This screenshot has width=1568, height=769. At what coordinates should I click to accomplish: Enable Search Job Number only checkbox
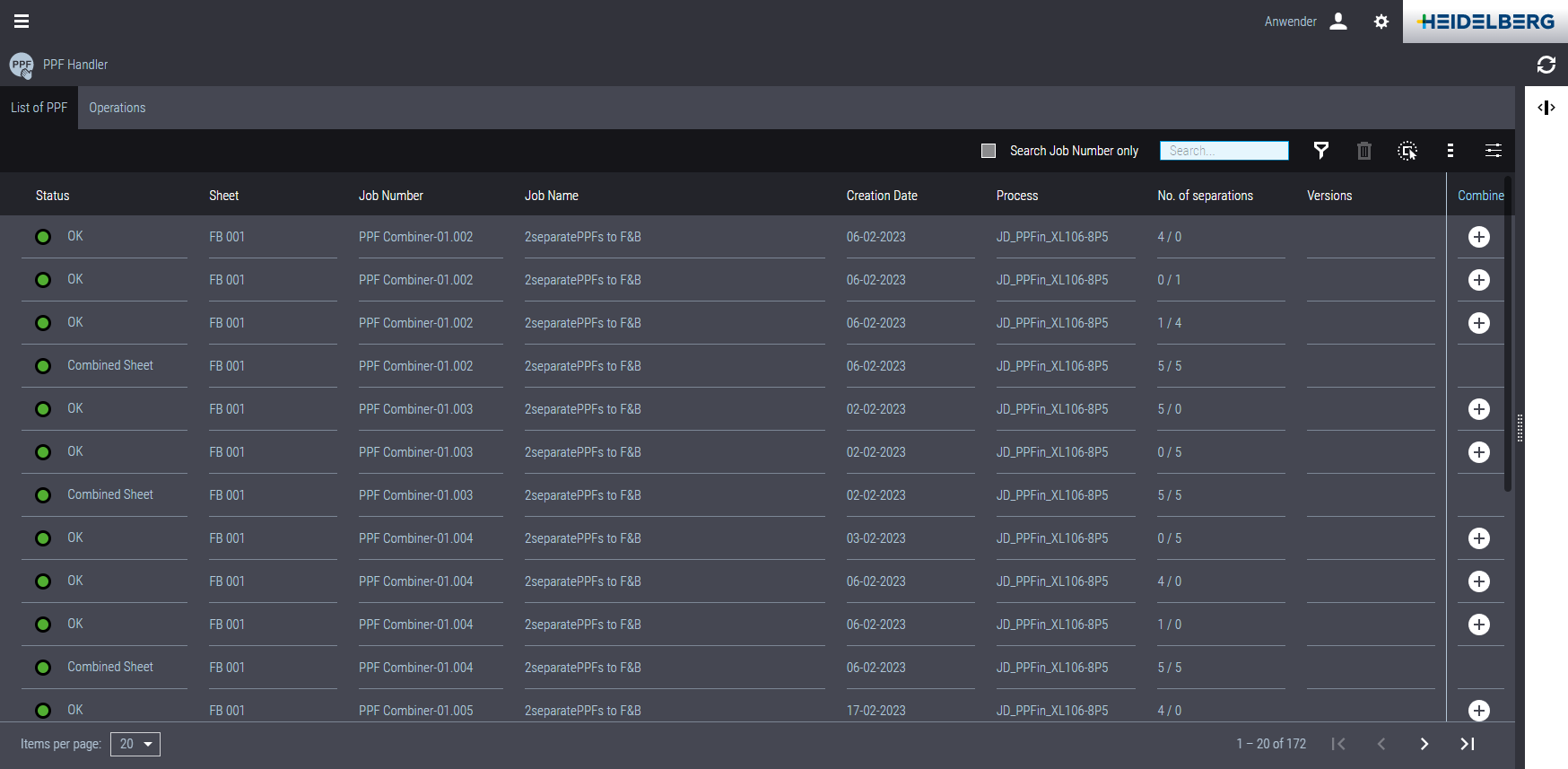(x=989, y=151)
